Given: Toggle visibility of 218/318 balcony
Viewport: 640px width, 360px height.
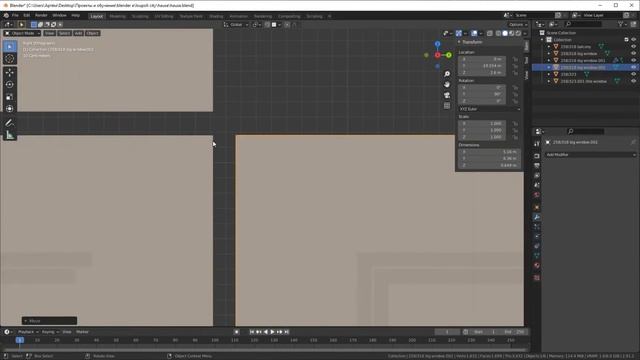Looking at the screenshot, I should point(633,47).
